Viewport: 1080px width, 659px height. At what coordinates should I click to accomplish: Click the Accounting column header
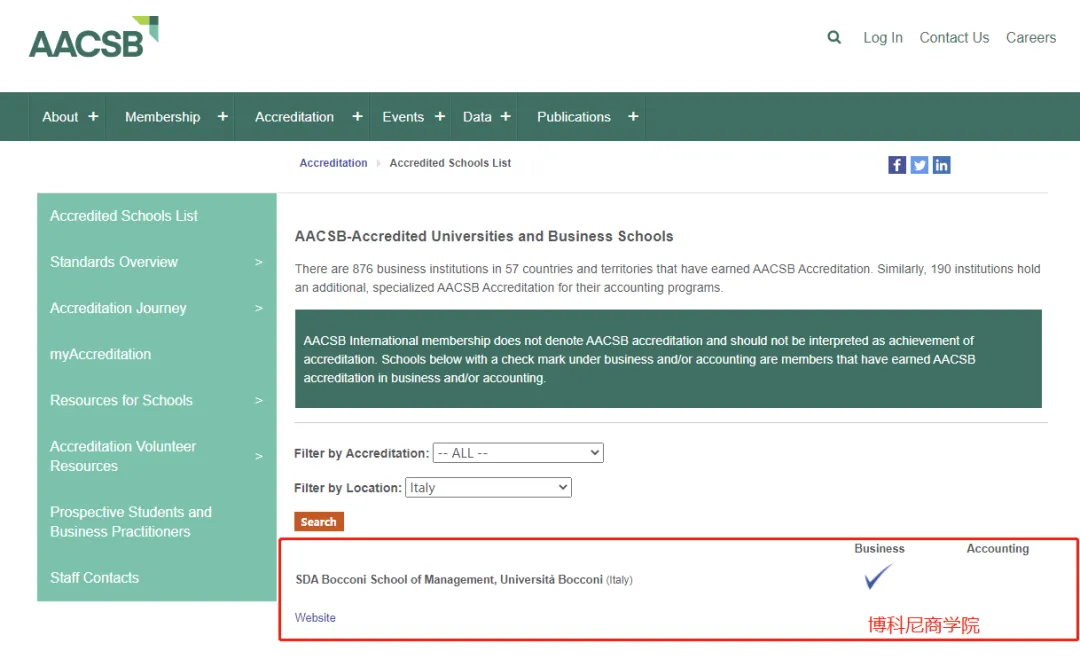click(997, 549)
